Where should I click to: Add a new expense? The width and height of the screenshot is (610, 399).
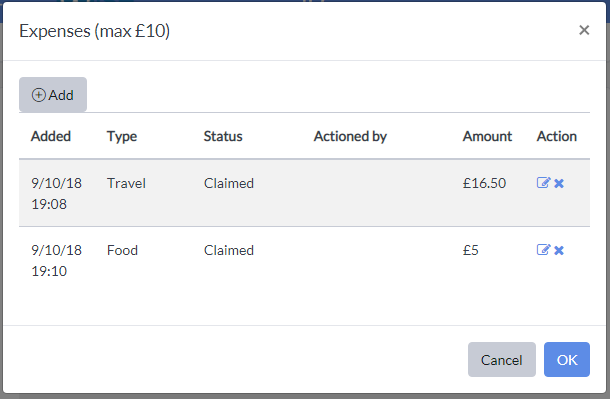(53, 94)
